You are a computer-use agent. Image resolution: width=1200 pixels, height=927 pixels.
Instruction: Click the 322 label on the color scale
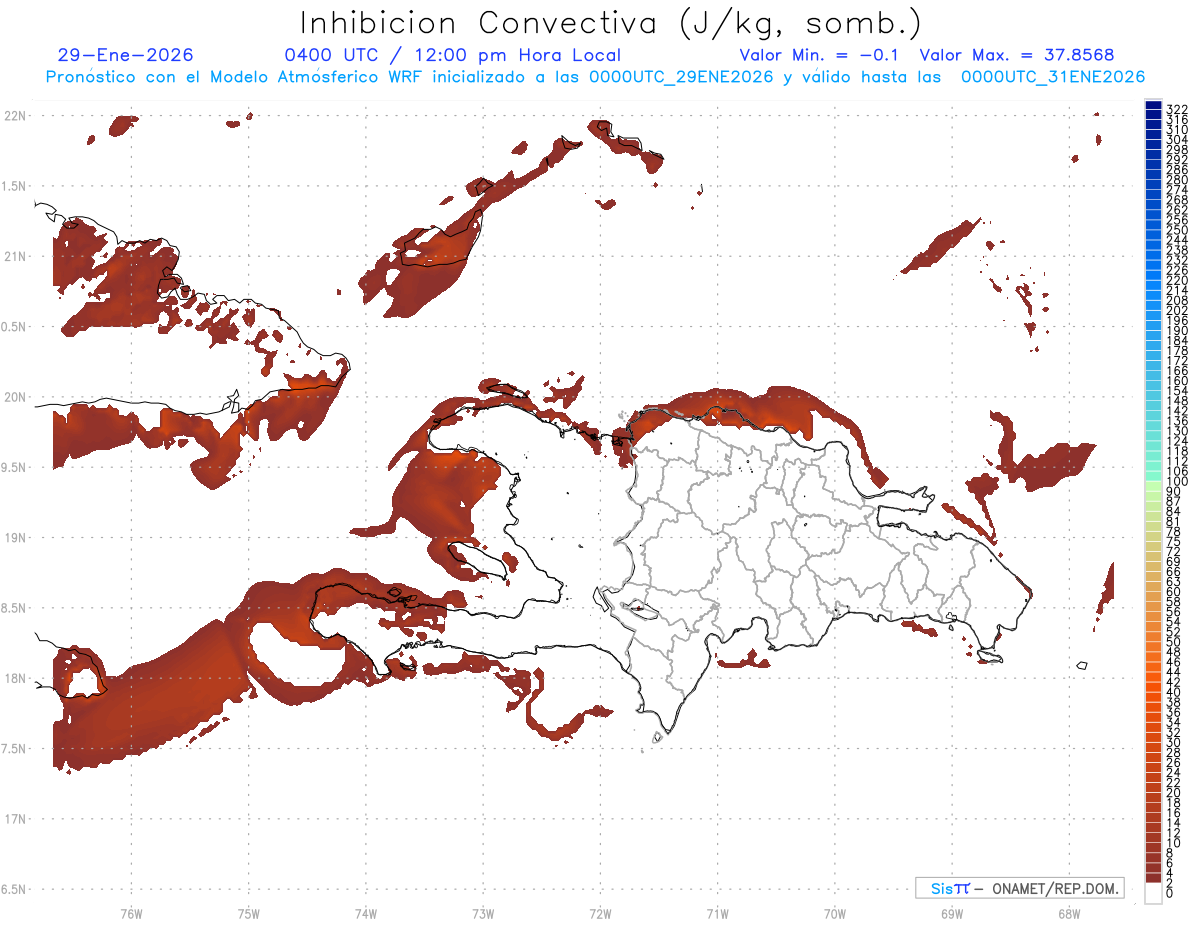tap(1177, 109)
